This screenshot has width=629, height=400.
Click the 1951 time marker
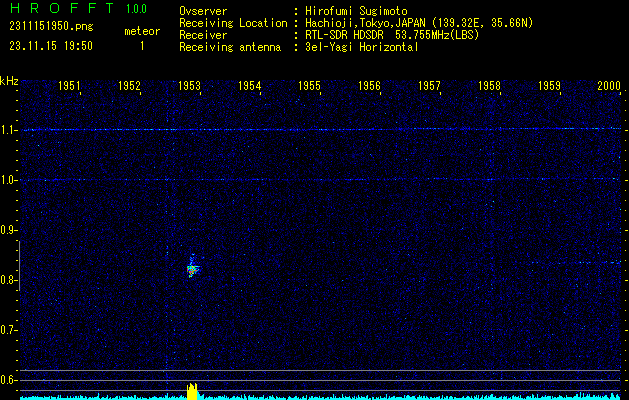tap(69, 87)
